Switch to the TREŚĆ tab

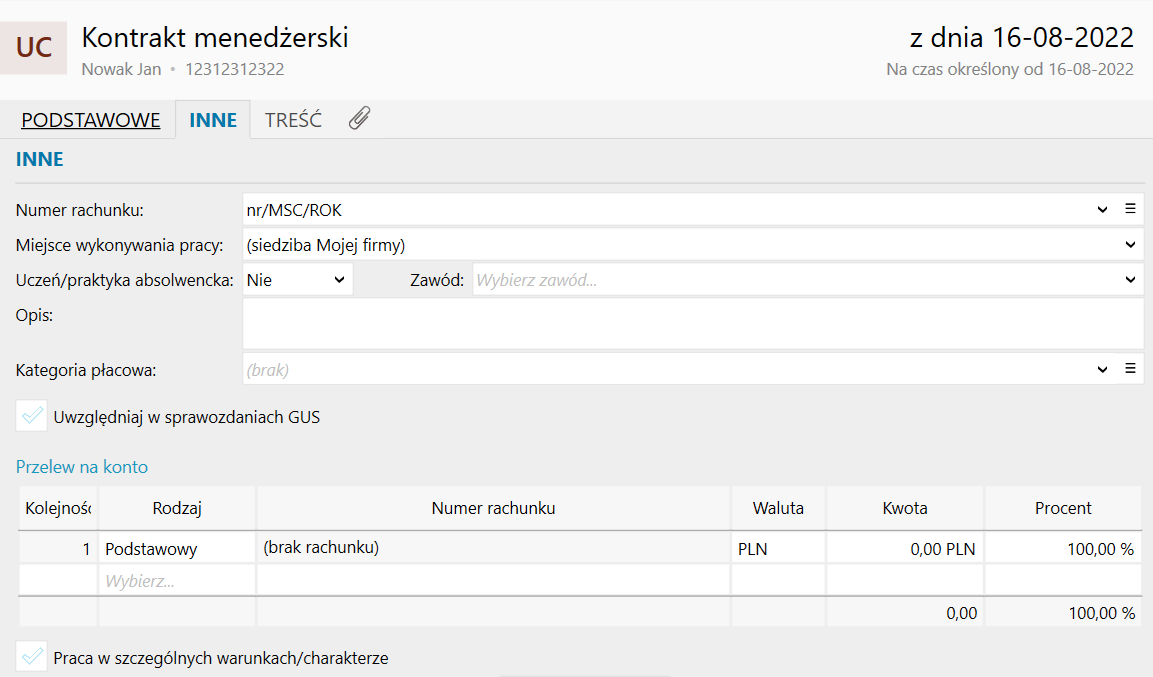point(293,120)
